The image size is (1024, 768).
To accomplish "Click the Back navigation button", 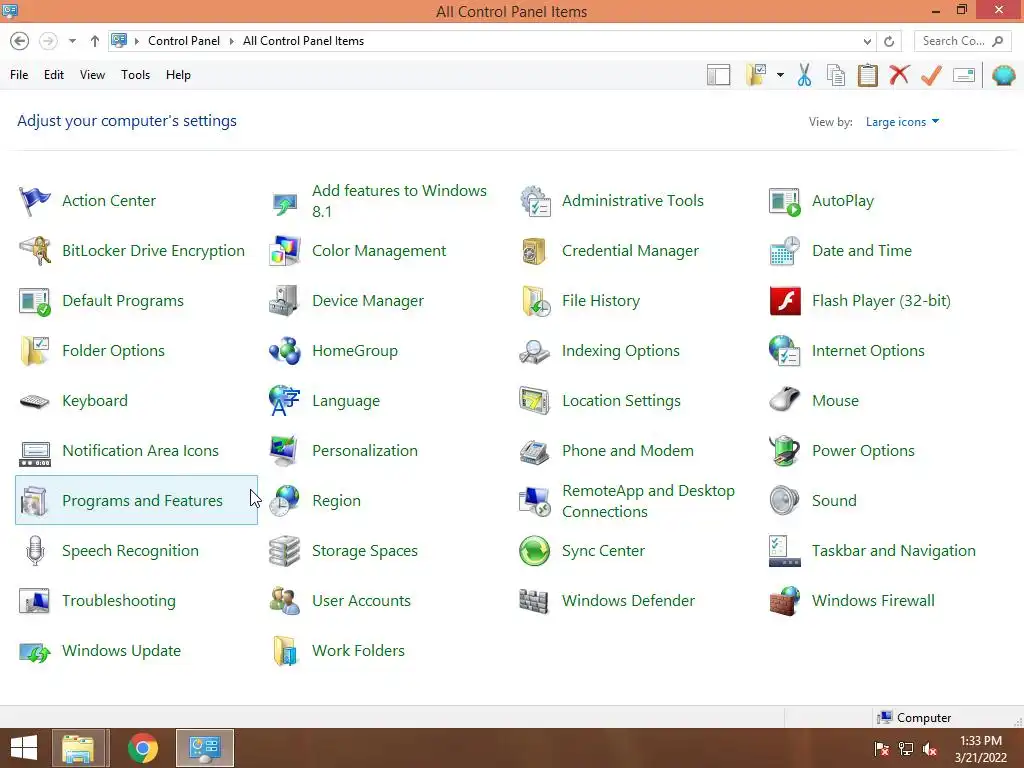I will 20,41.
